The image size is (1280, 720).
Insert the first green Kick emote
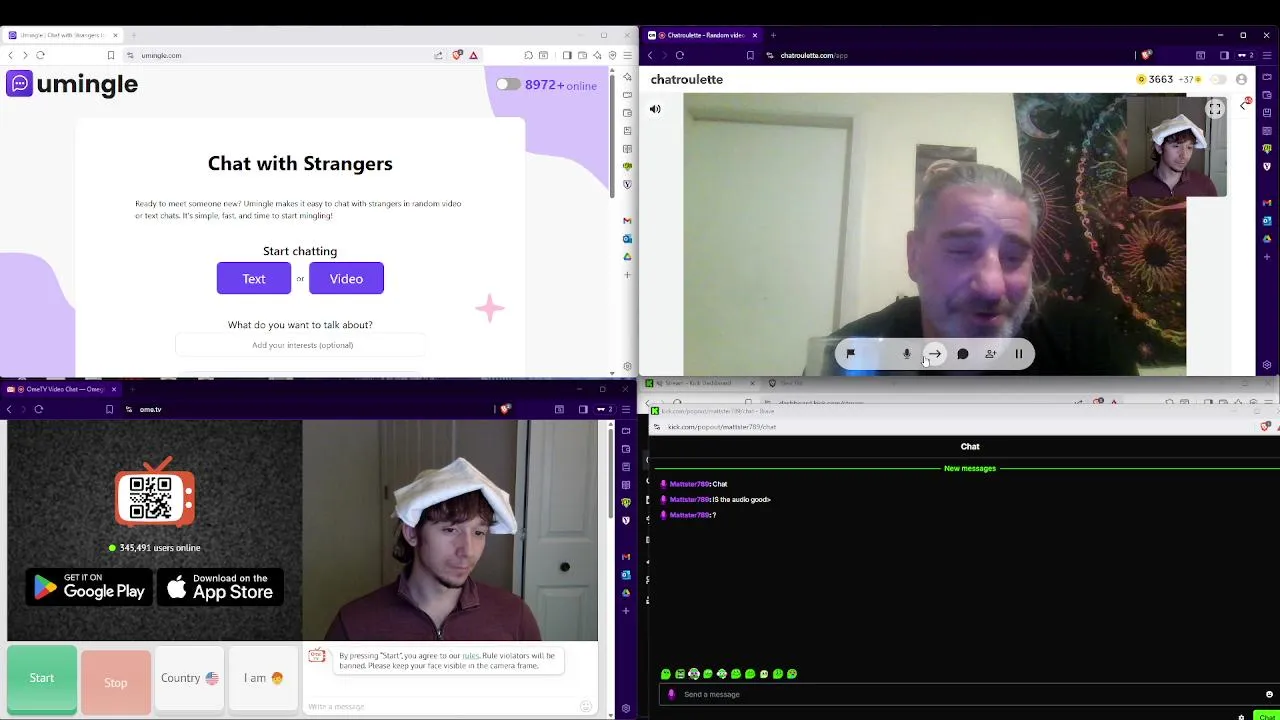click(x=666, y=674)
